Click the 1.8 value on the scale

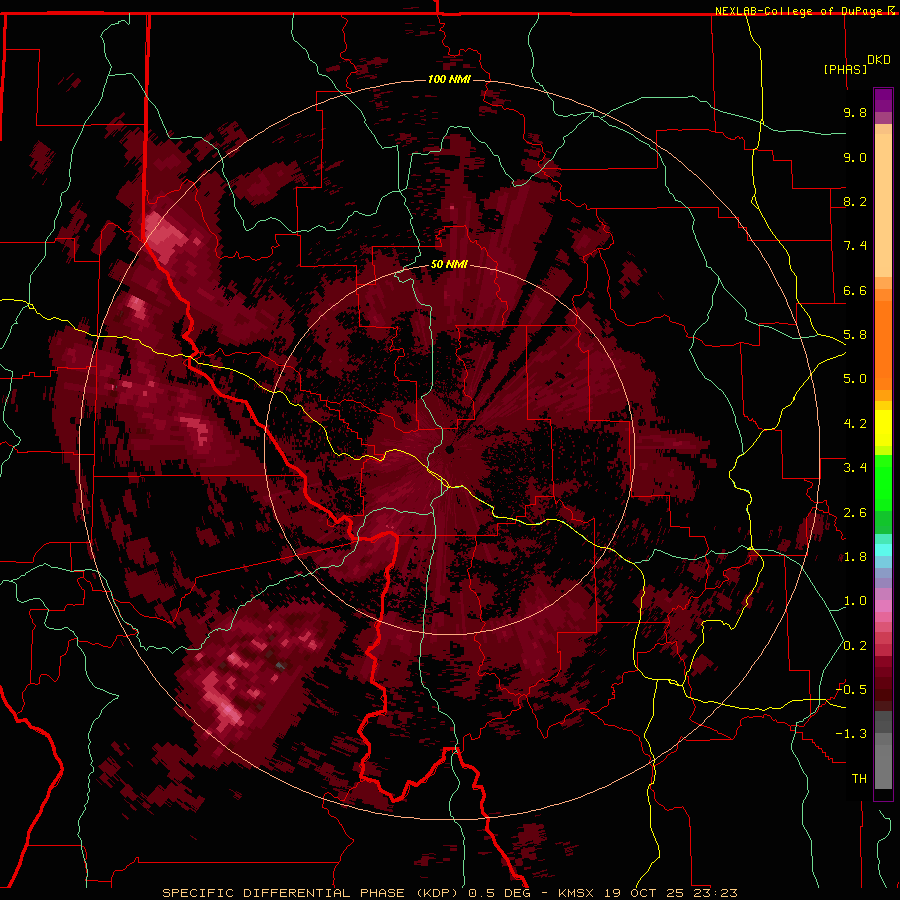pos(855,557)
